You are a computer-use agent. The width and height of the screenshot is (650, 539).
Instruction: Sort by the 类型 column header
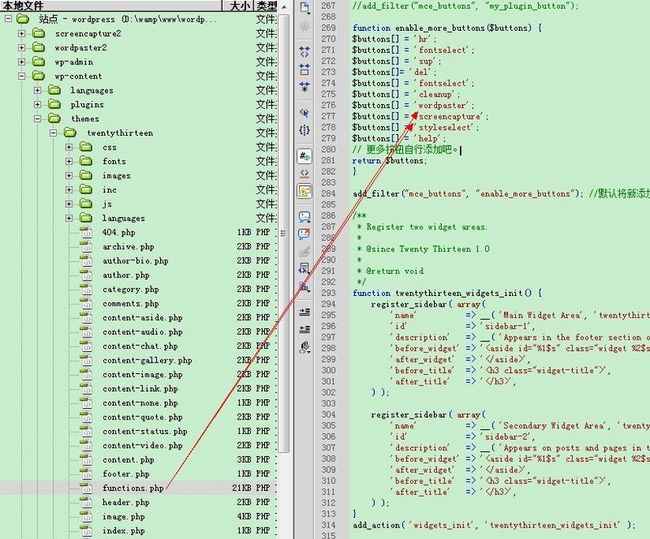[x=266, y=5]
